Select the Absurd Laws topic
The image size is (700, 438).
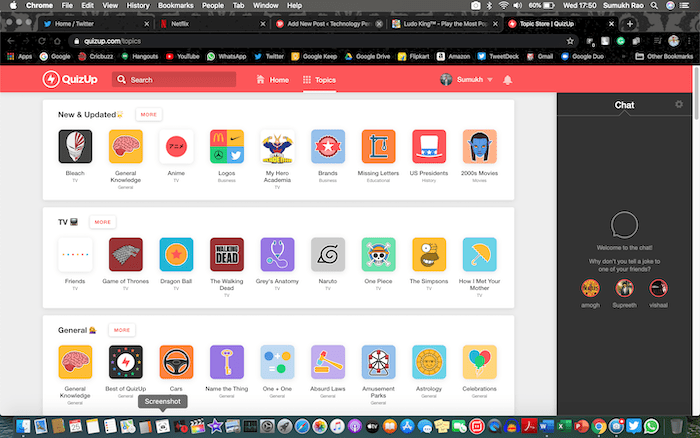(328, 362)
